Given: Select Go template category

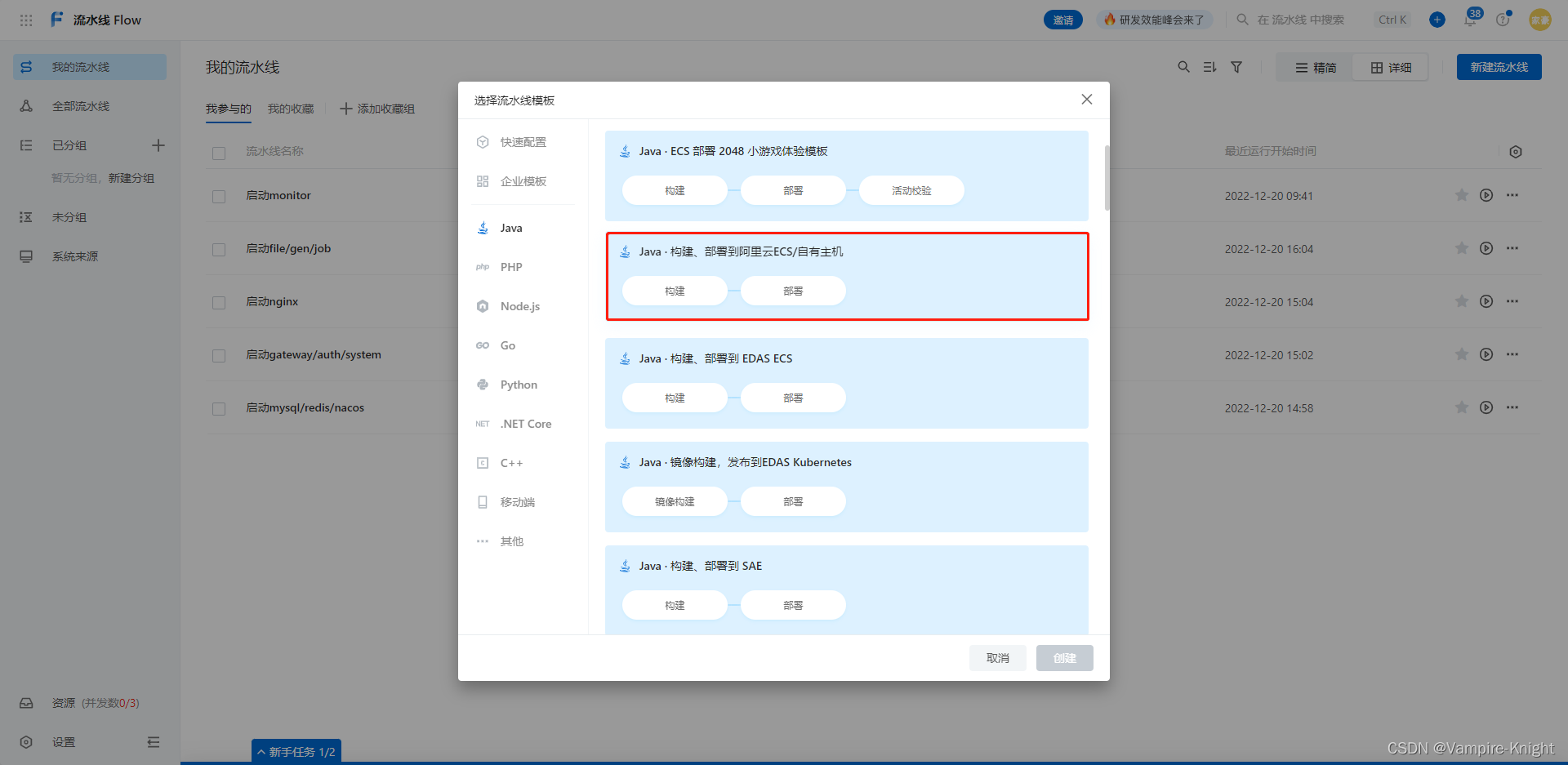Looking at the screenshot, I should pos(523,345).
